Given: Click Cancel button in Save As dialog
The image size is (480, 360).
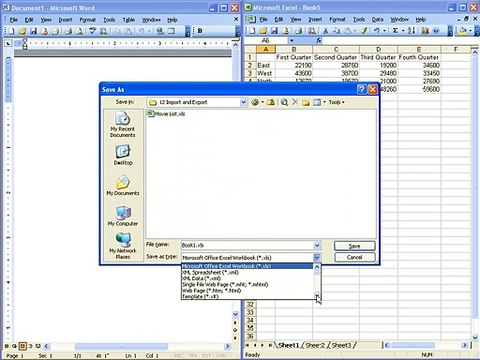Looking at the screenshot, I should tap(355, 257).
